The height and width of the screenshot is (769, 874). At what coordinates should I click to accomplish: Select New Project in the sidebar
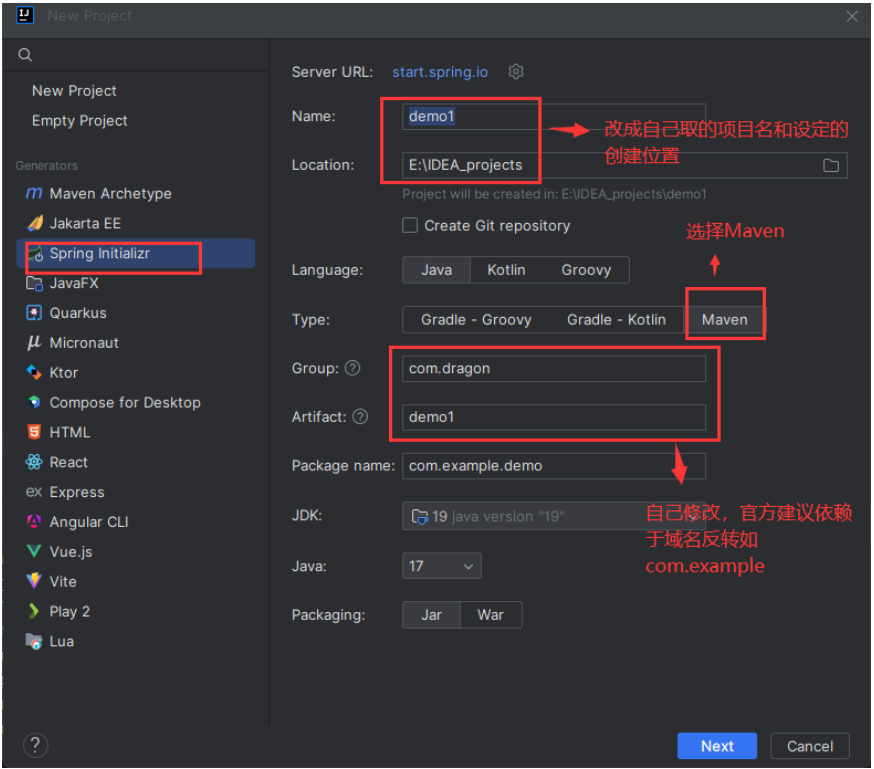74,91
